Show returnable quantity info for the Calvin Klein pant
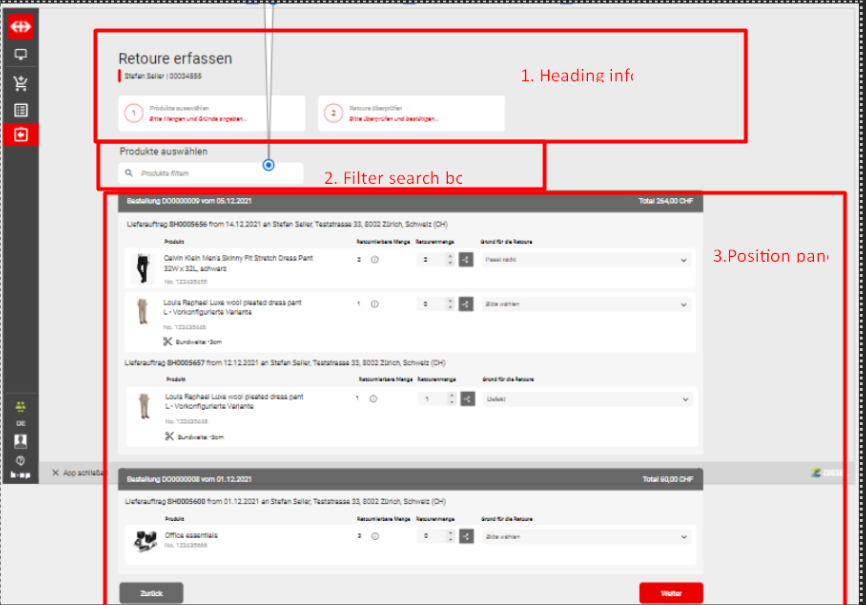 point(375,260)
